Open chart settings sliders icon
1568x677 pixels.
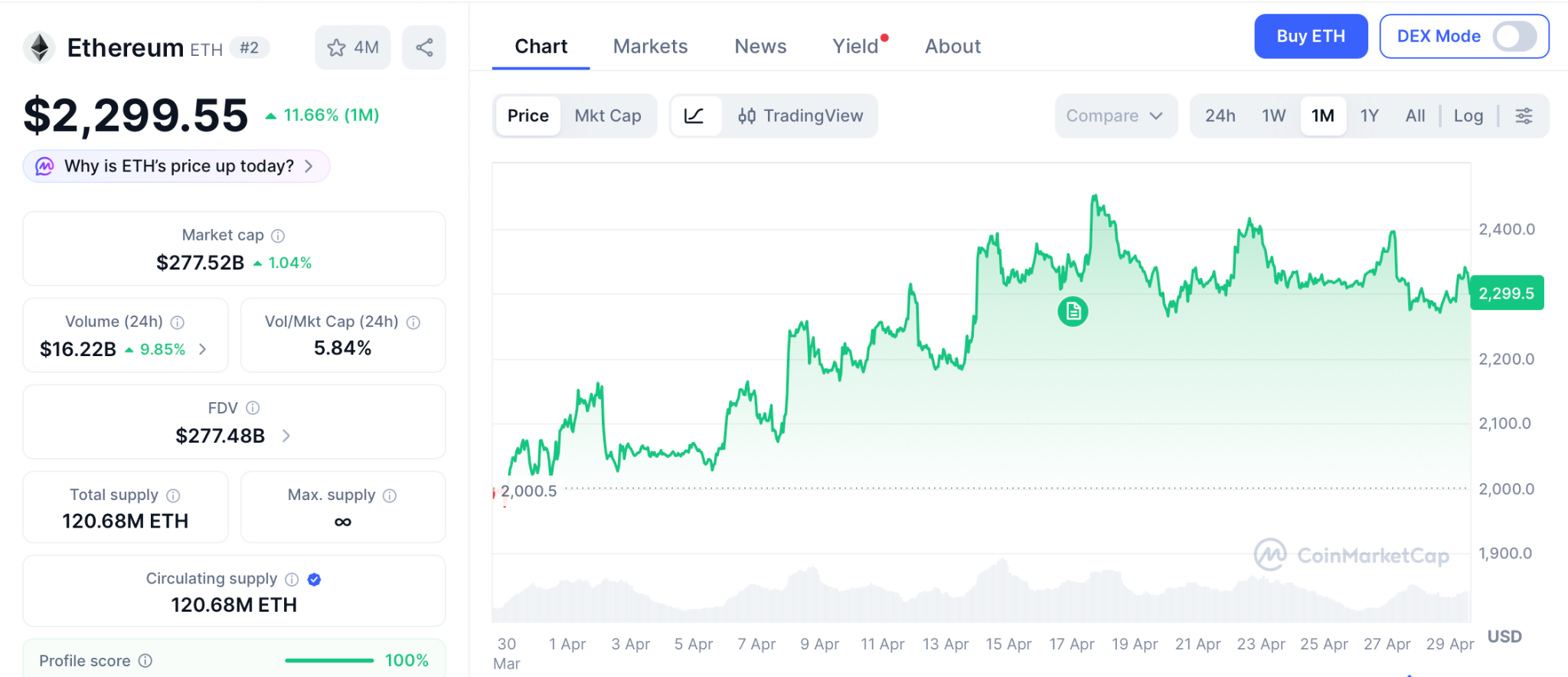[1524, 116]
